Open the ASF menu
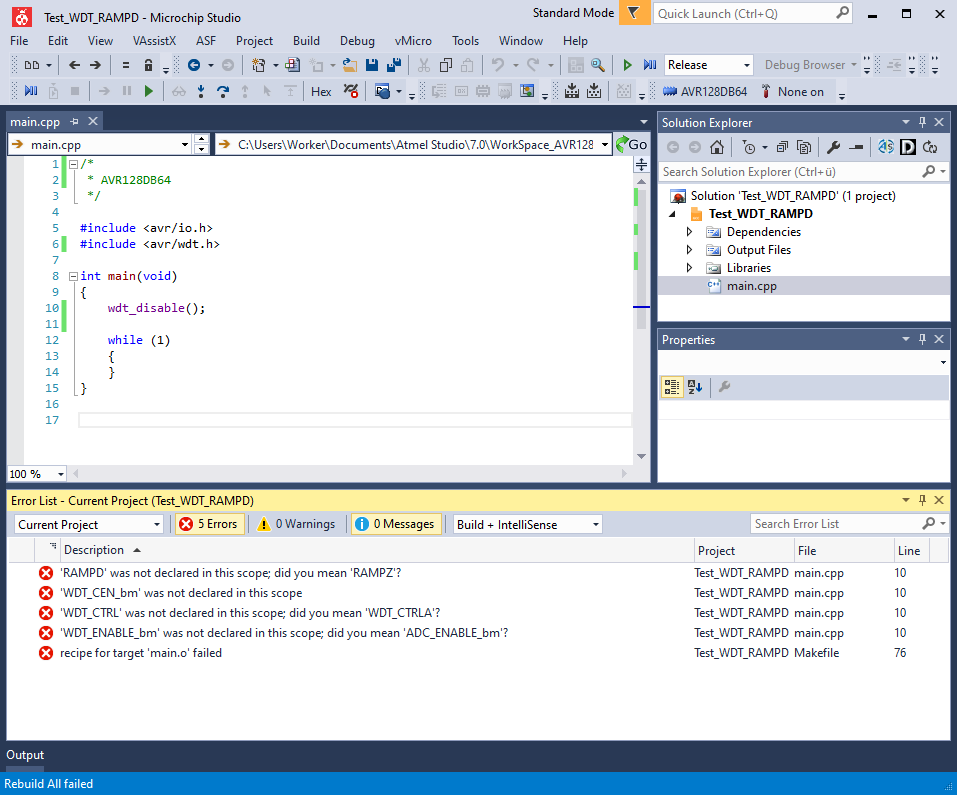This screenshot has width=957, height=795. 206,41
